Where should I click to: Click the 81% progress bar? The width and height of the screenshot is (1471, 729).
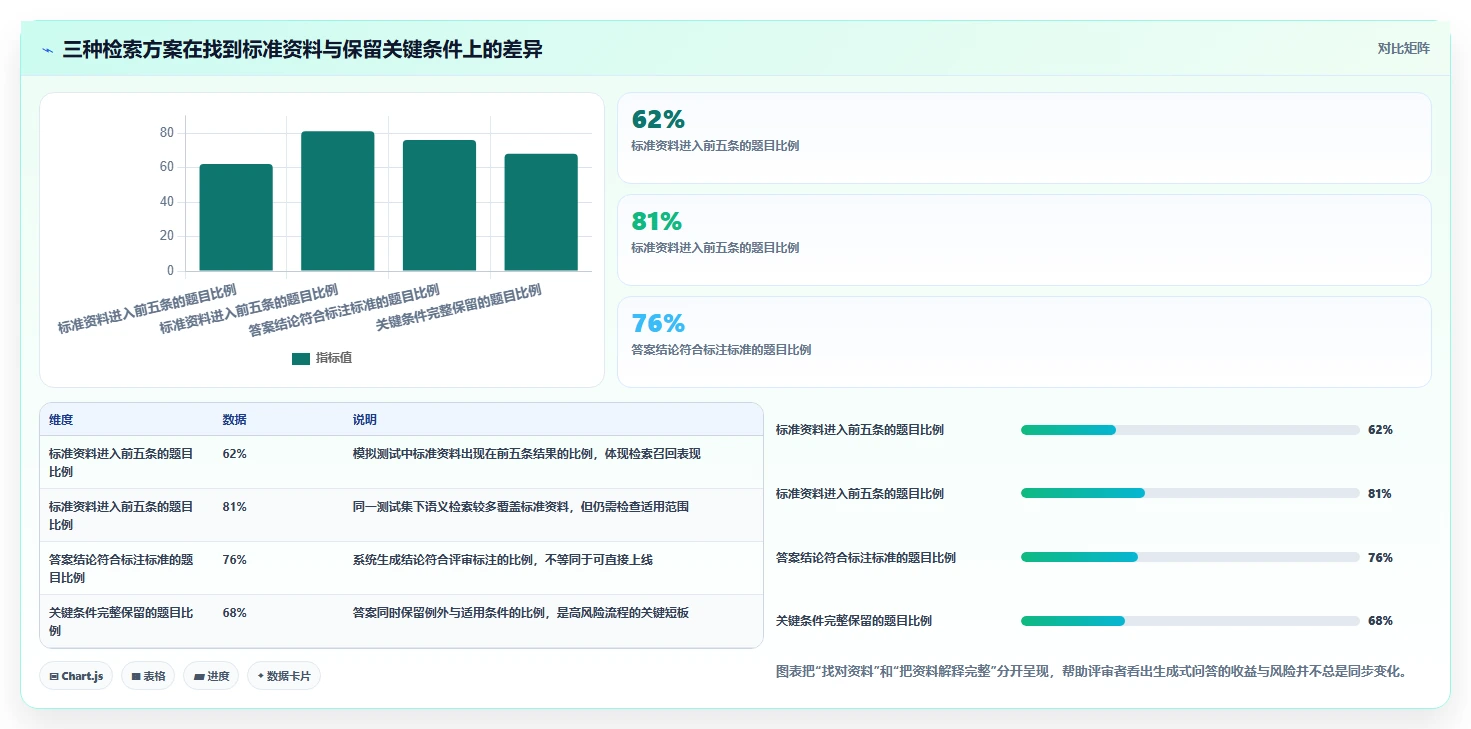(1190, 494)
